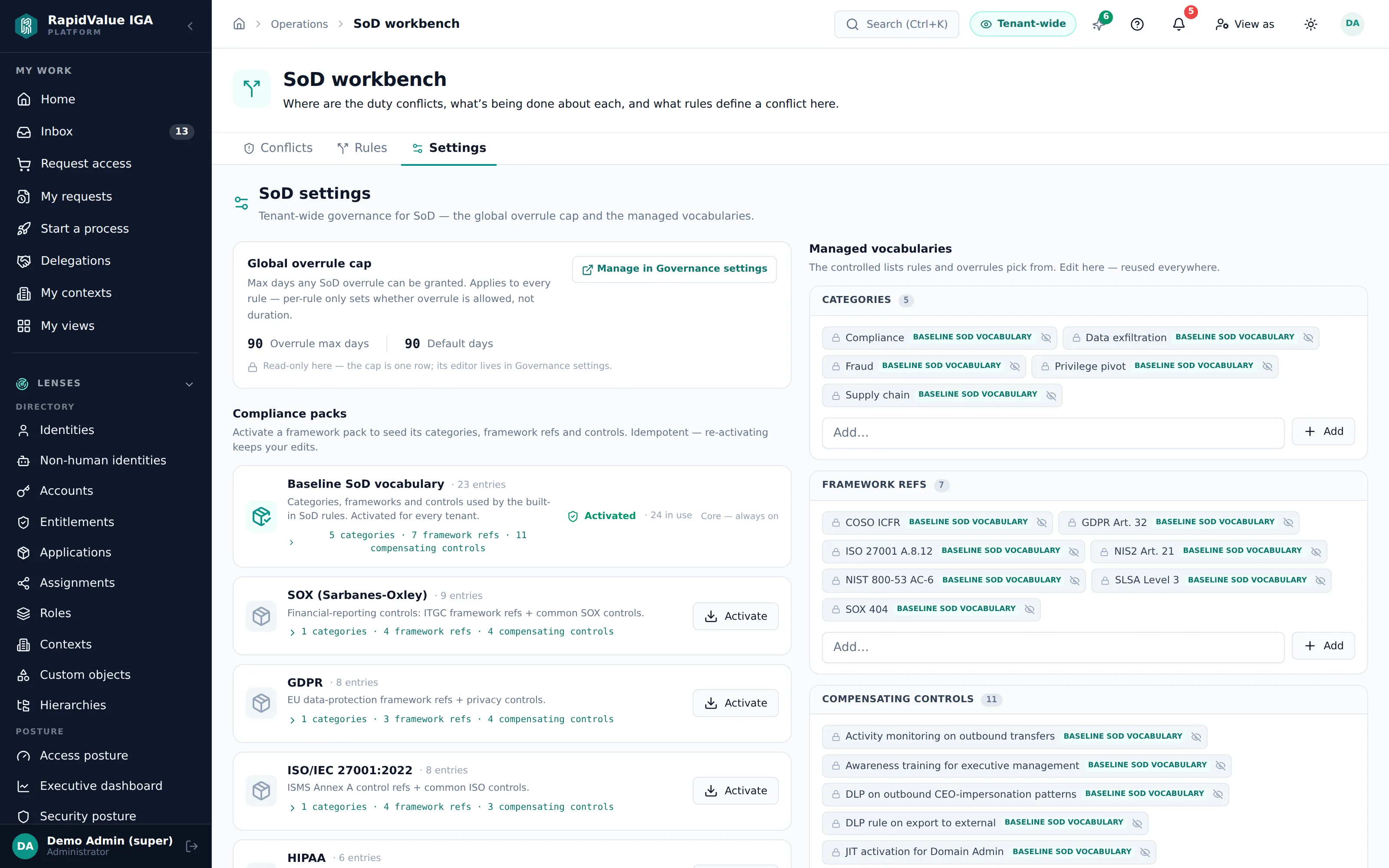Go to Operations breadcrumb
This screenshot has width=1389, height=868.
[x=299, y=24]
